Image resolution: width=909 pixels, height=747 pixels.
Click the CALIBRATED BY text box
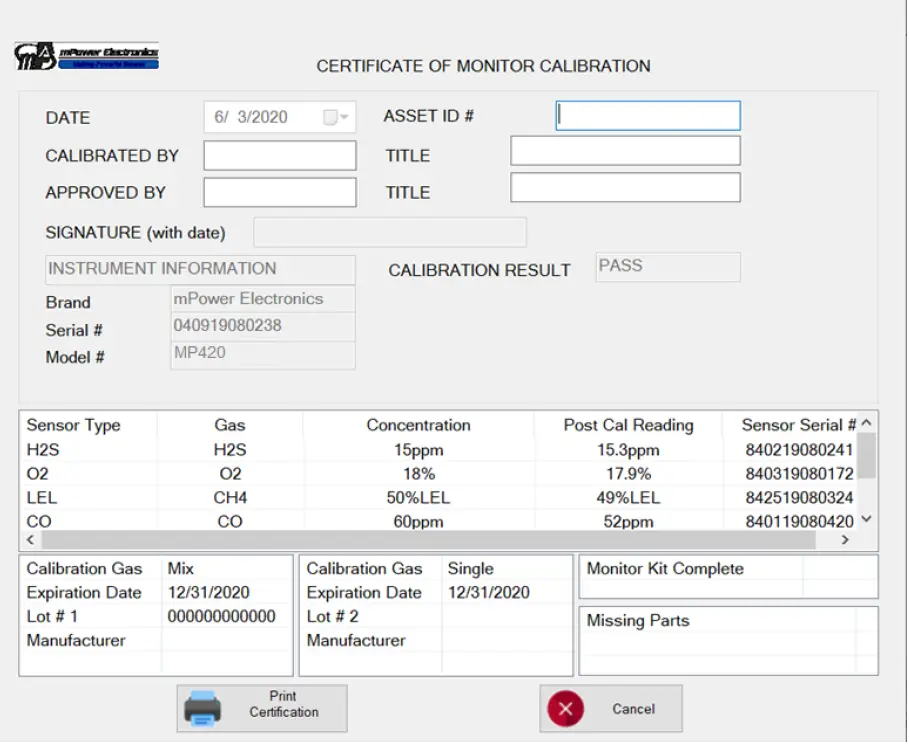point(279,155)
